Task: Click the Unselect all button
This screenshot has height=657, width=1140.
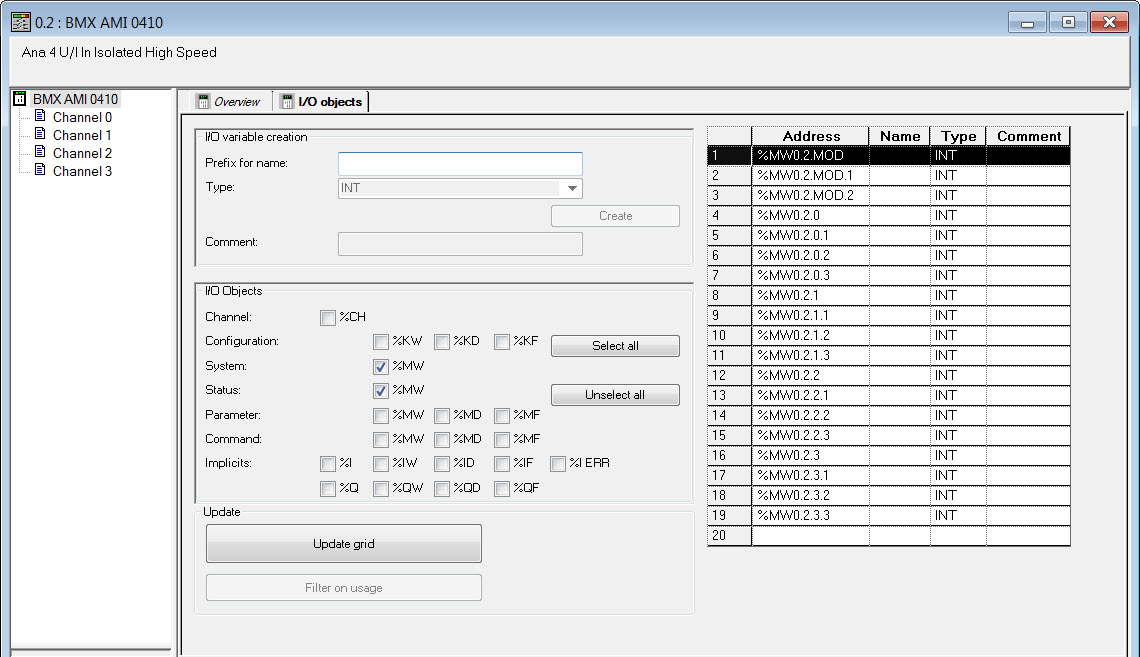Action: click(x=615, y=395)
